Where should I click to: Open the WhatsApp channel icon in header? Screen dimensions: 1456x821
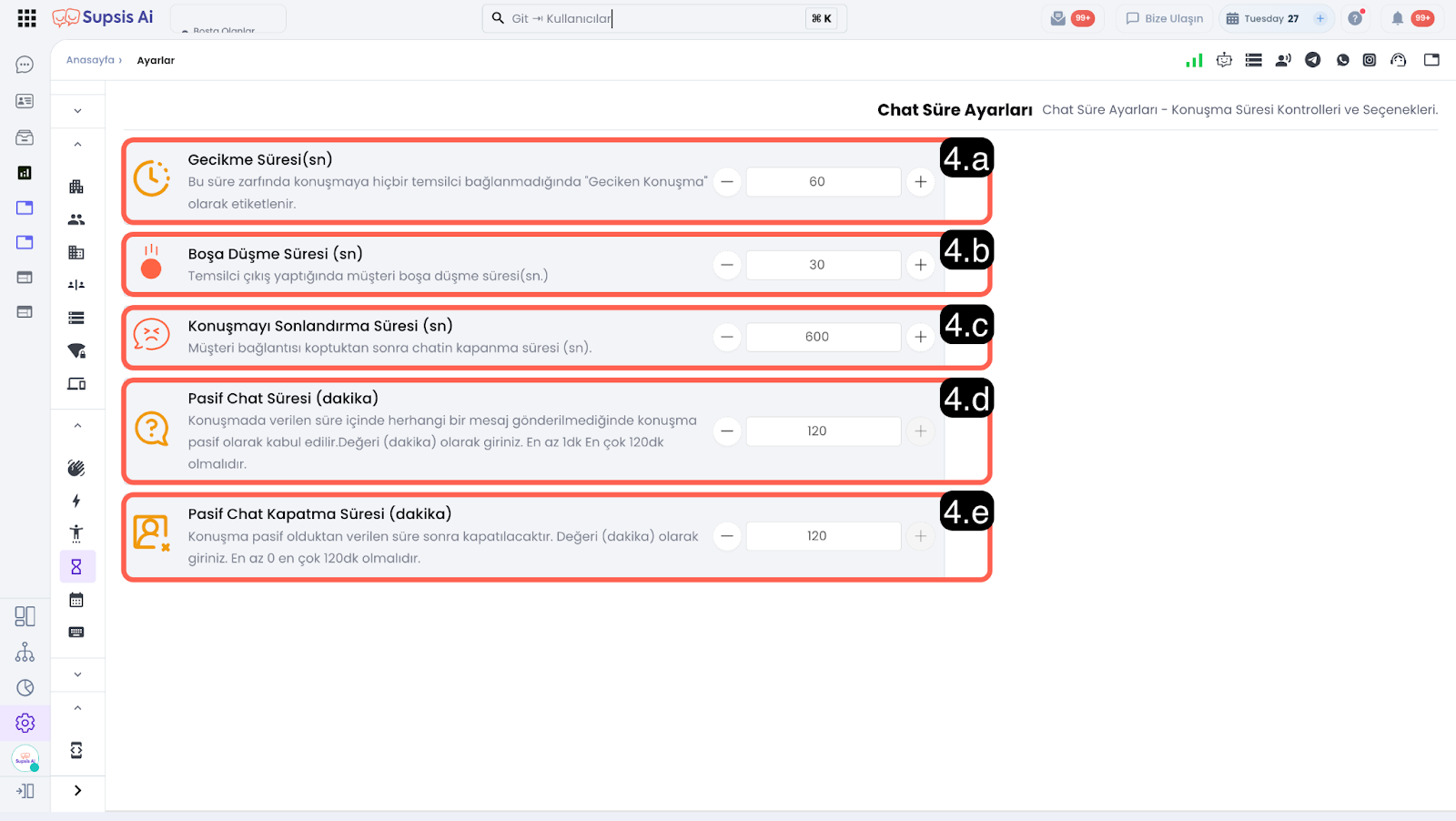click(x=1342, y=60)
